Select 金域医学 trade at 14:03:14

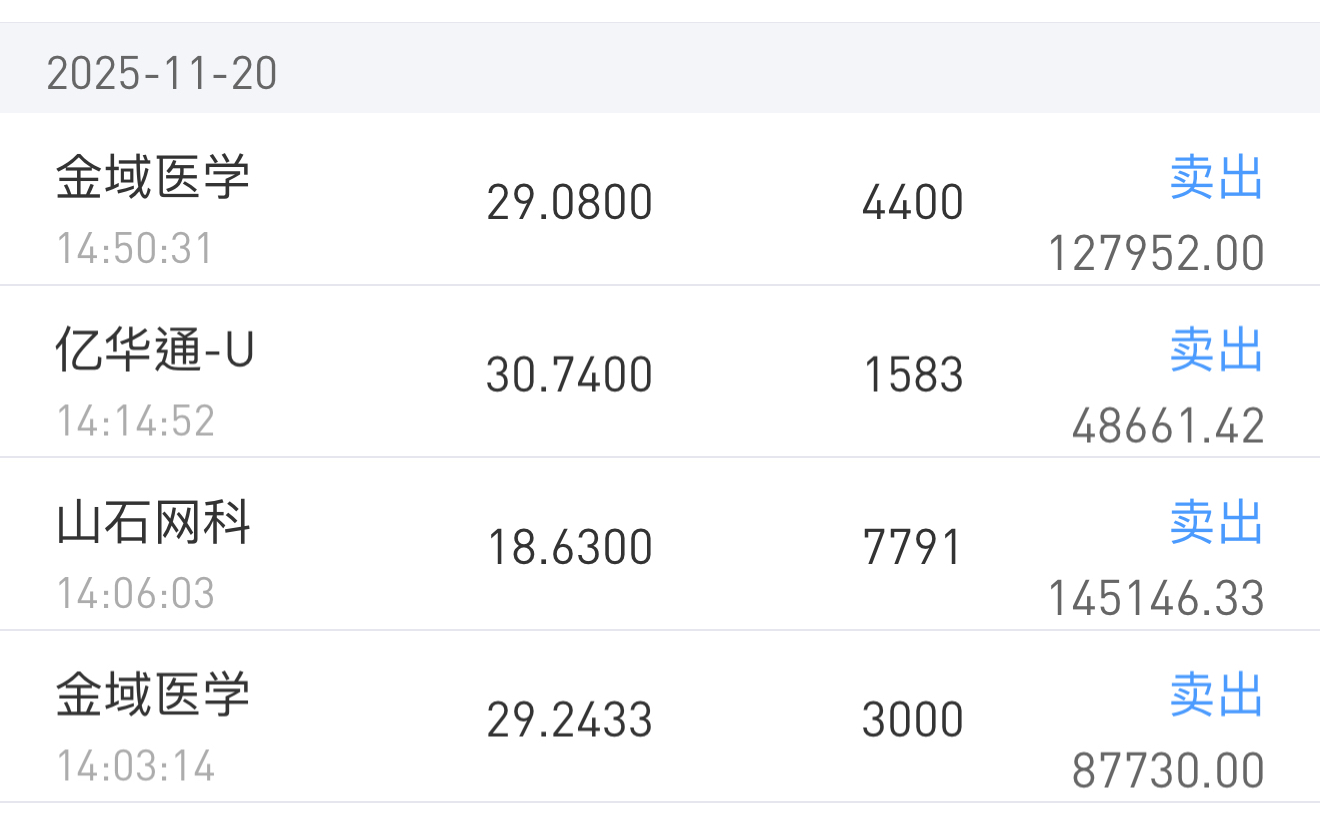click(660, 716)
